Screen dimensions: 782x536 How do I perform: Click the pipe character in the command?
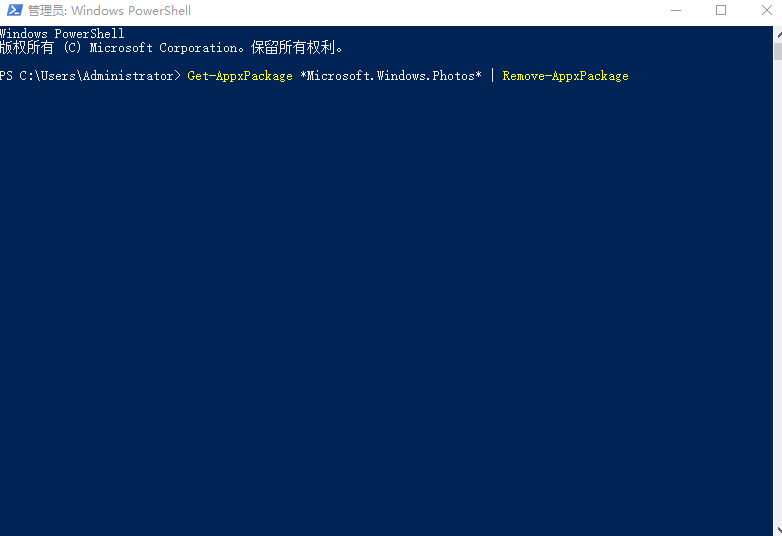[492, 76]
